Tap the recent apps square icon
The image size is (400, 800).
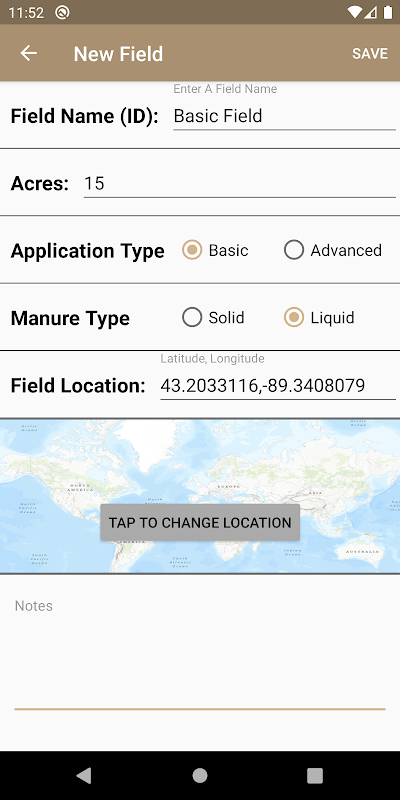click(315, 776)
